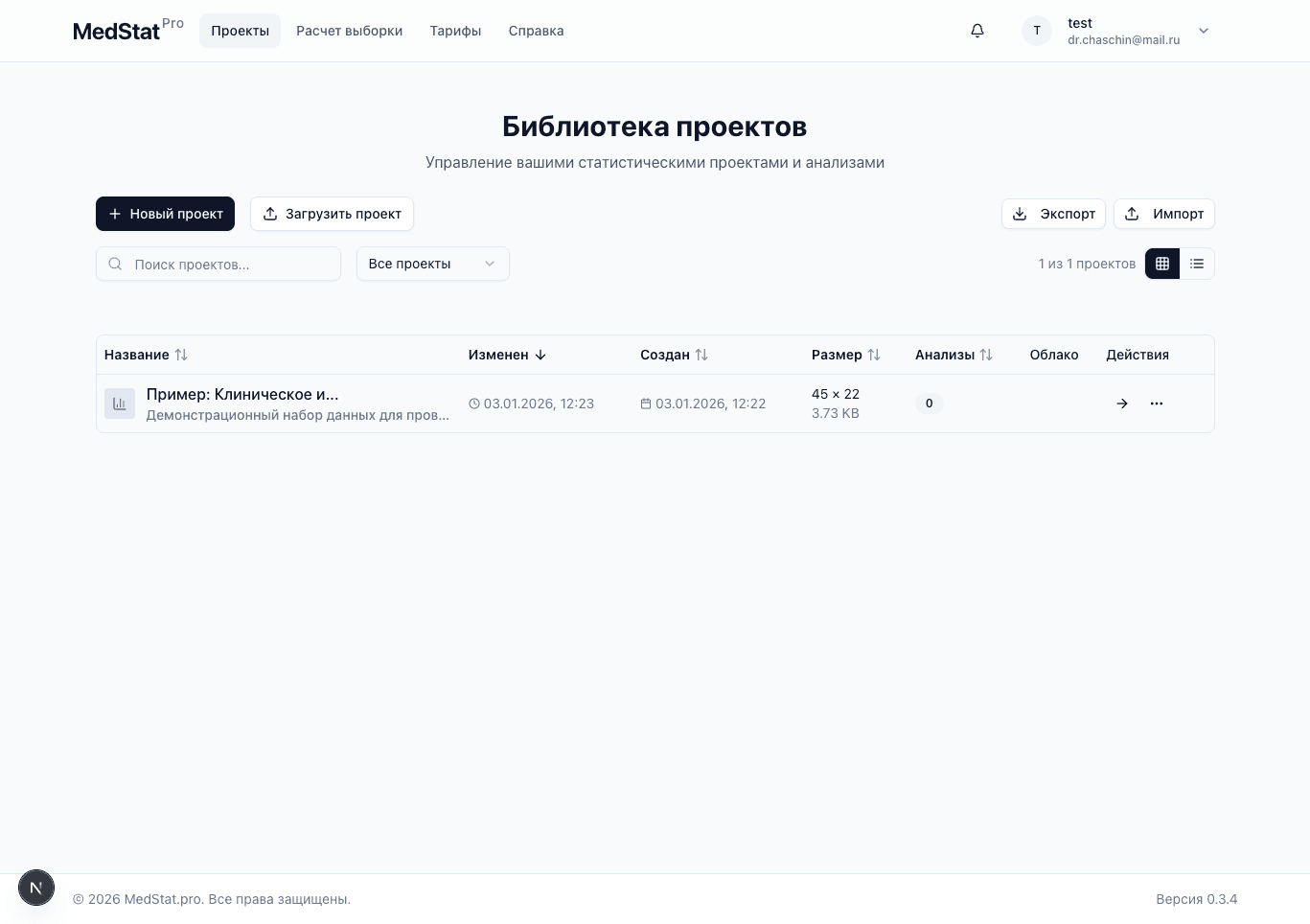Viewport: 1310px width, 924px height.
Task: Click the created date 03.01.2026, 12:22
Action: pyautogui.click(x=710, y=404)
